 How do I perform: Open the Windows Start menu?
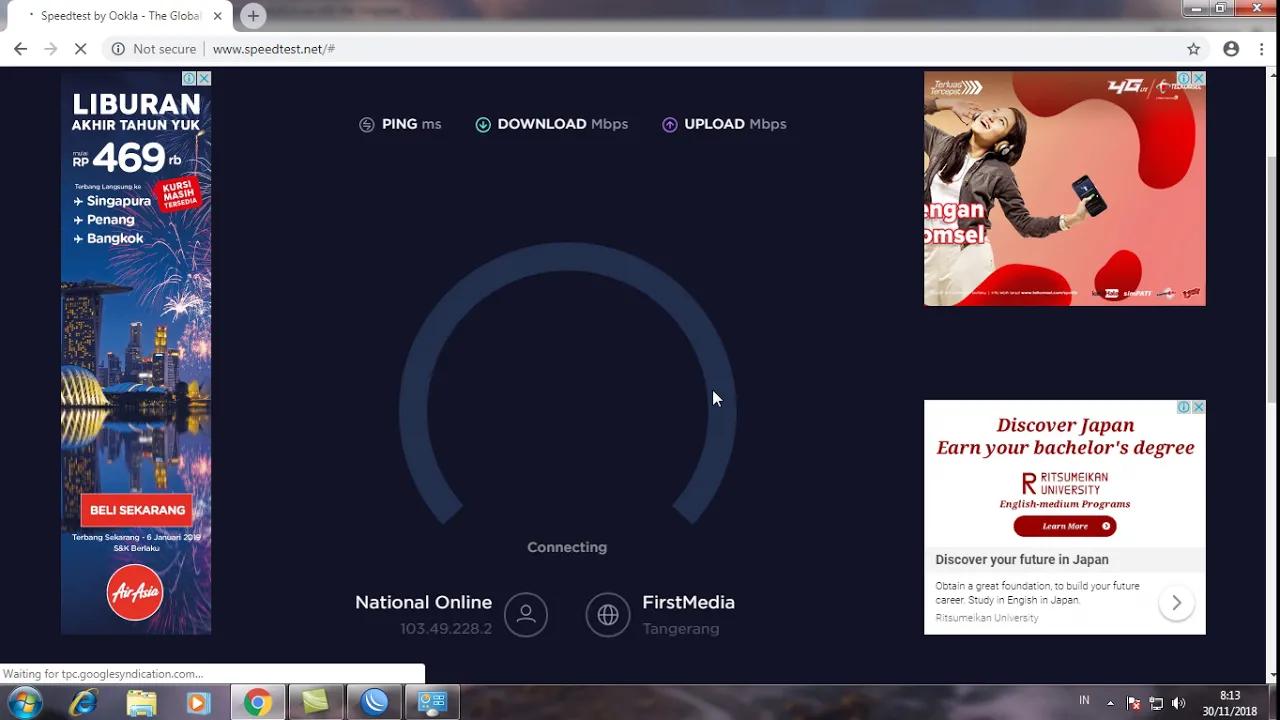(x=25, y=703)
